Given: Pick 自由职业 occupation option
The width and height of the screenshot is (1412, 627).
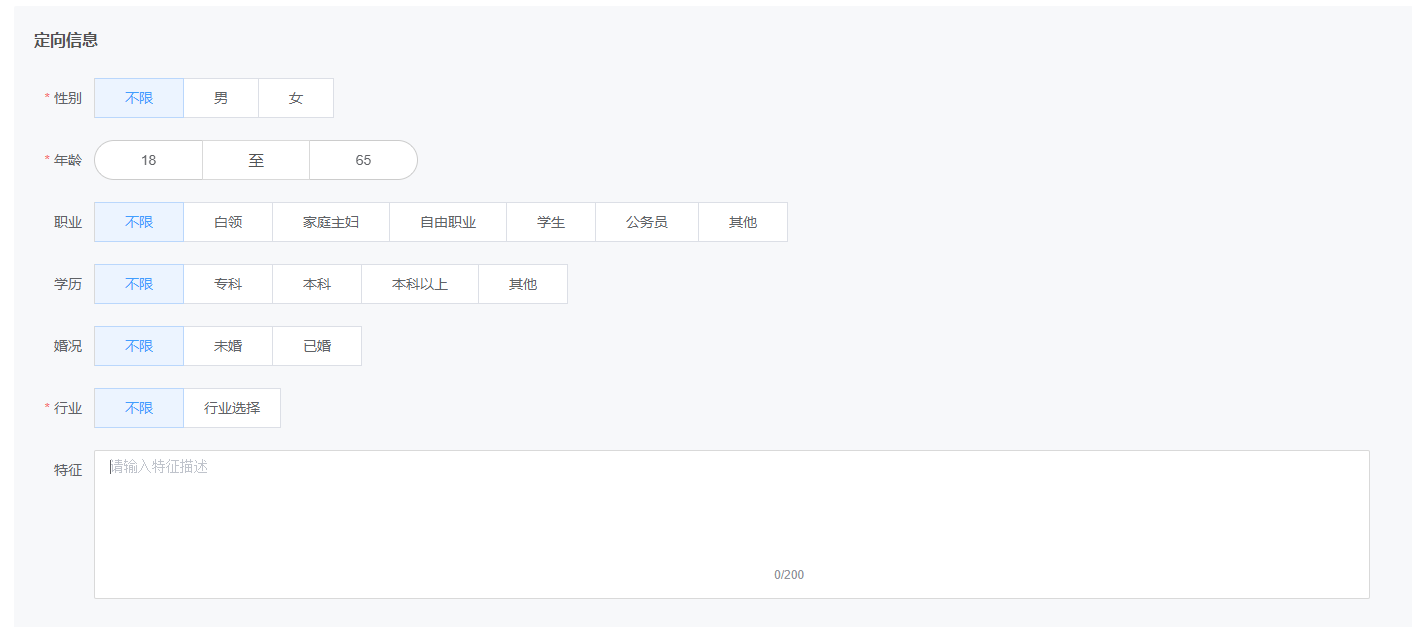Looking at the screenshot, I should click(x=448, y=222).
